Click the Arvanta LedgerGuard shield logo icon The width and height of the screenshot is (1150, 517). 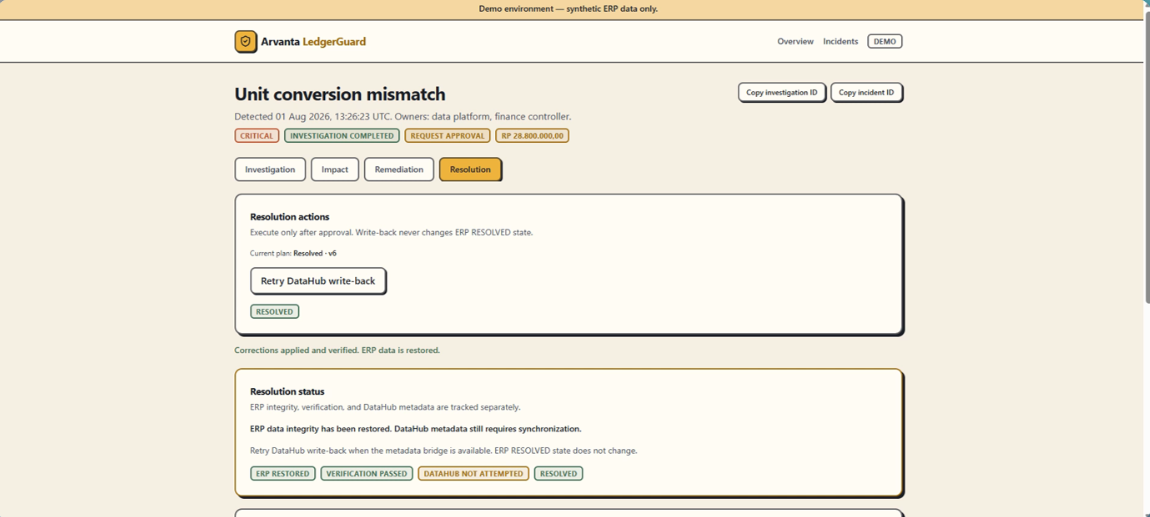[246, 42]
